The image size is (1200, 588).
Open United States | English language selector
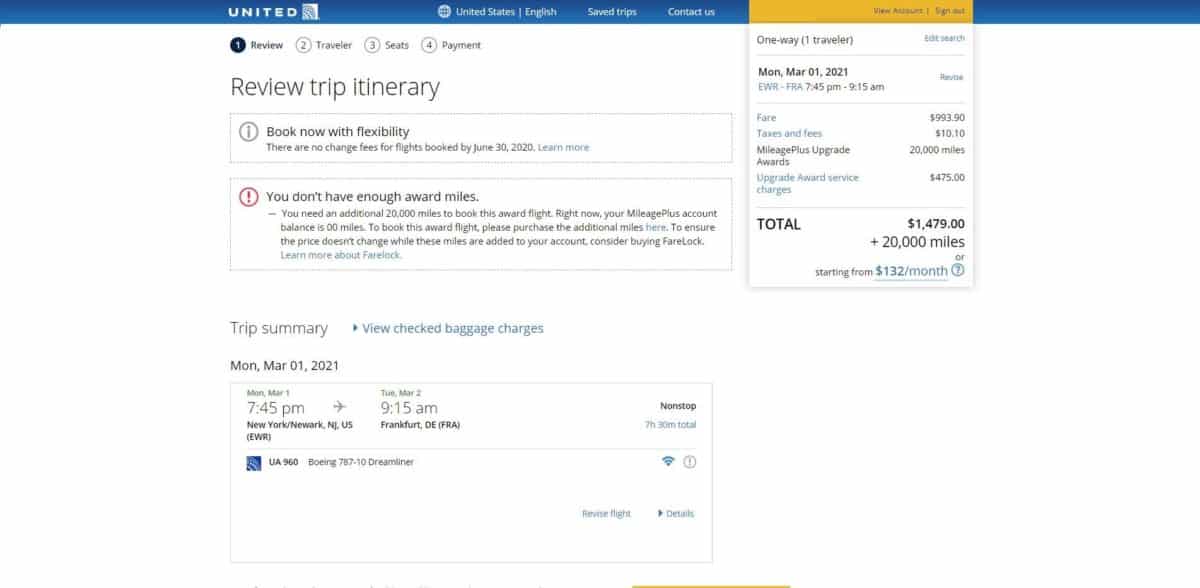pyautogui.click(x=505, y=12)
